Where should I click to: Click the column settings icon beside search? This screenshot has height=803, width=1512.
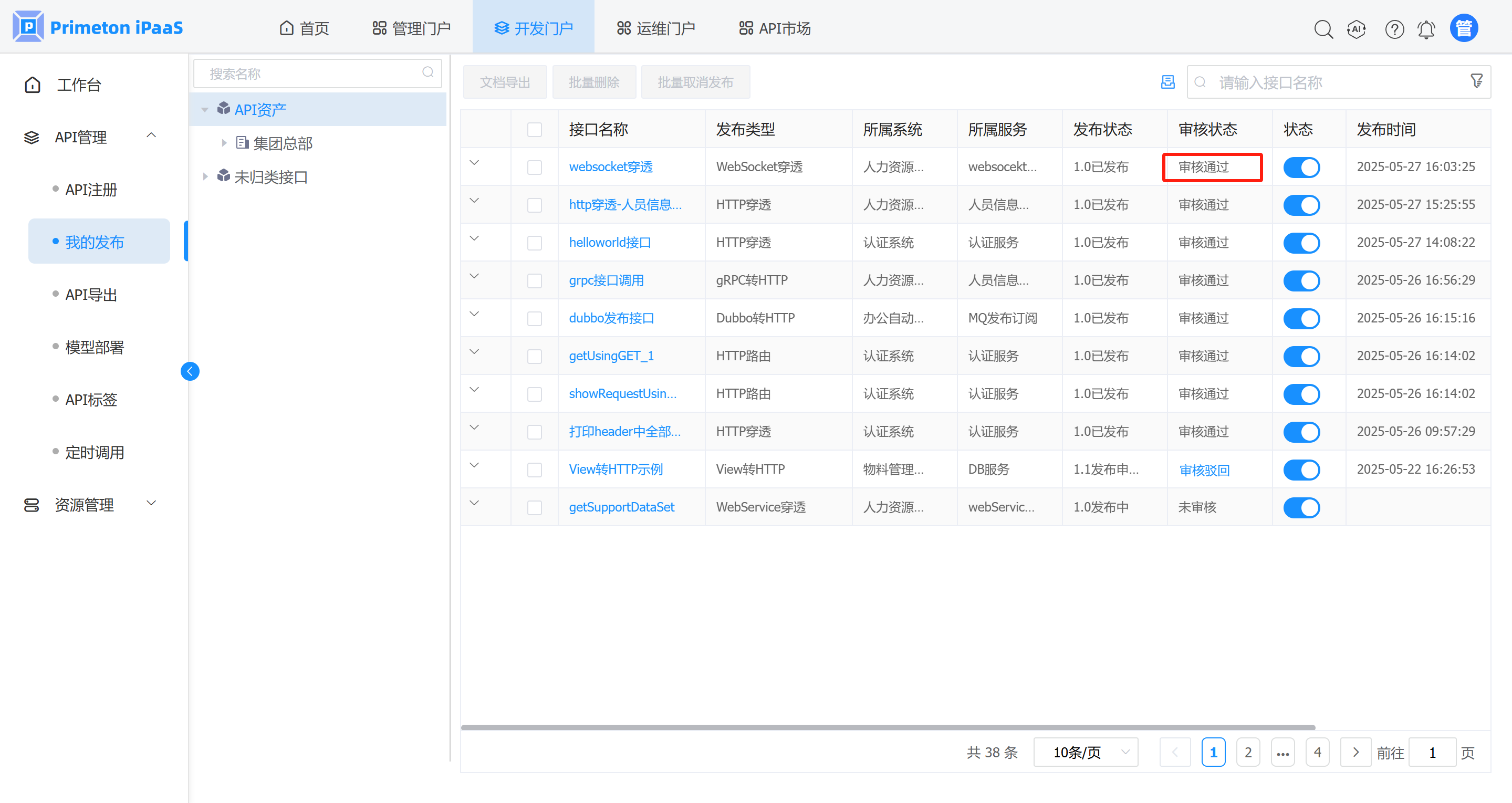coord(1168,82)
